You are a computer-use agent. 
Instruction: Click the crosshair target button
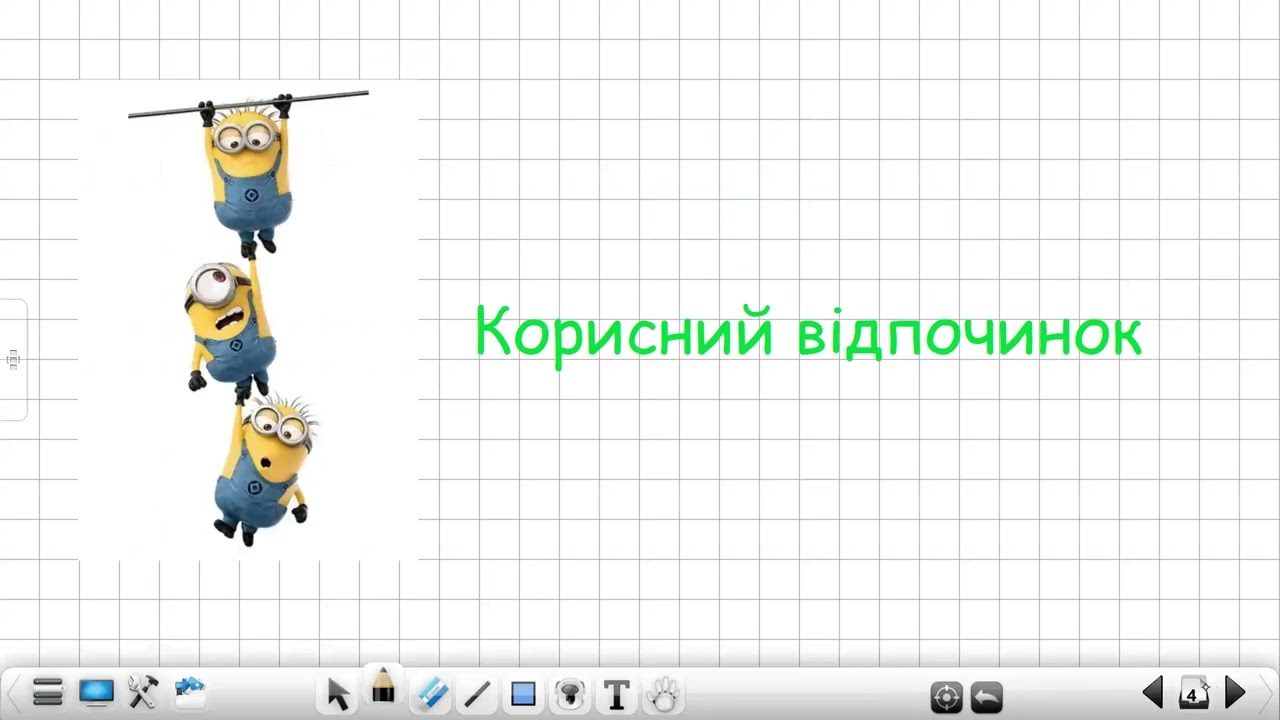(x=946, y=696)
